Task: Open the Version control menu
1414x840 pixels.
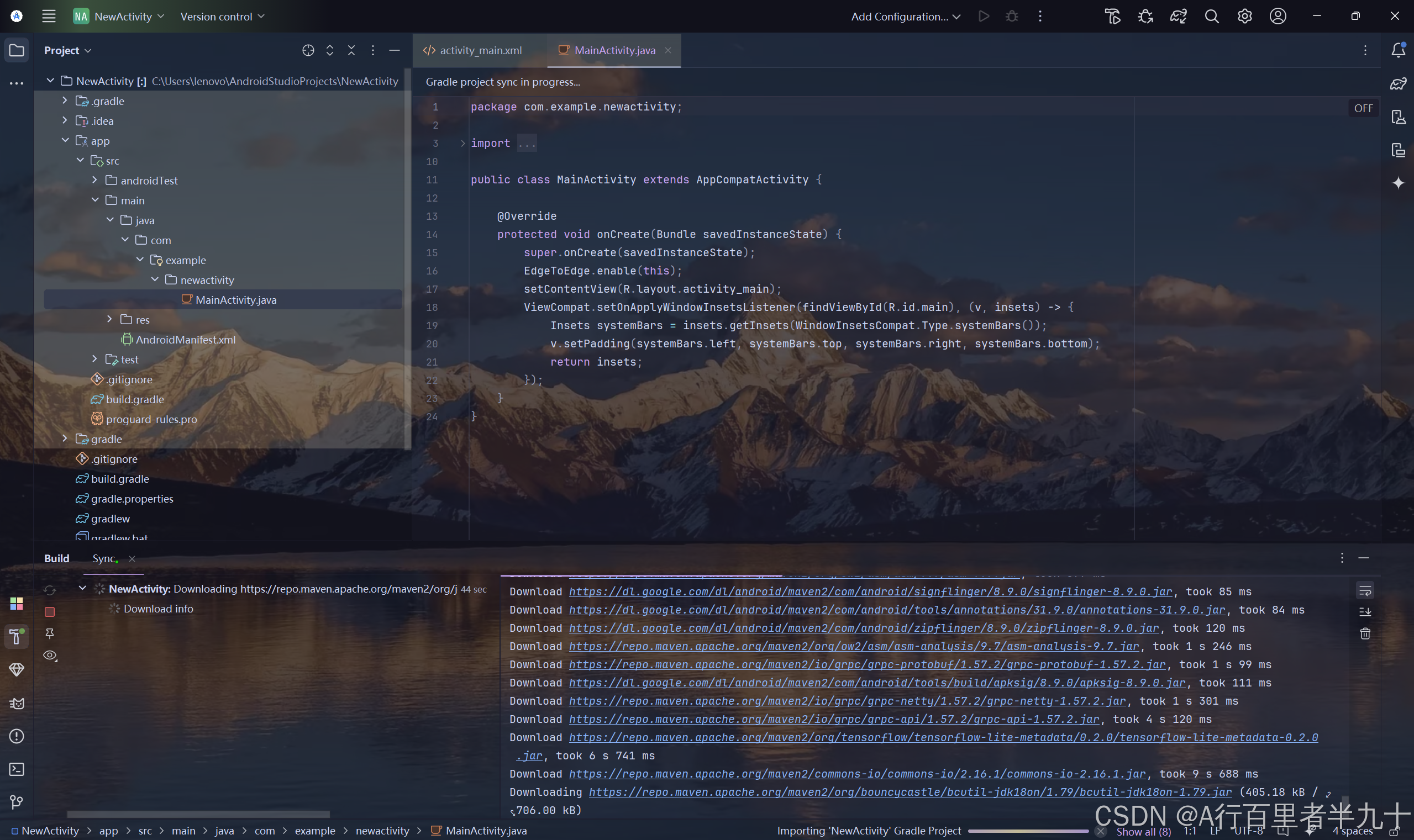Action: coord(222,17)
